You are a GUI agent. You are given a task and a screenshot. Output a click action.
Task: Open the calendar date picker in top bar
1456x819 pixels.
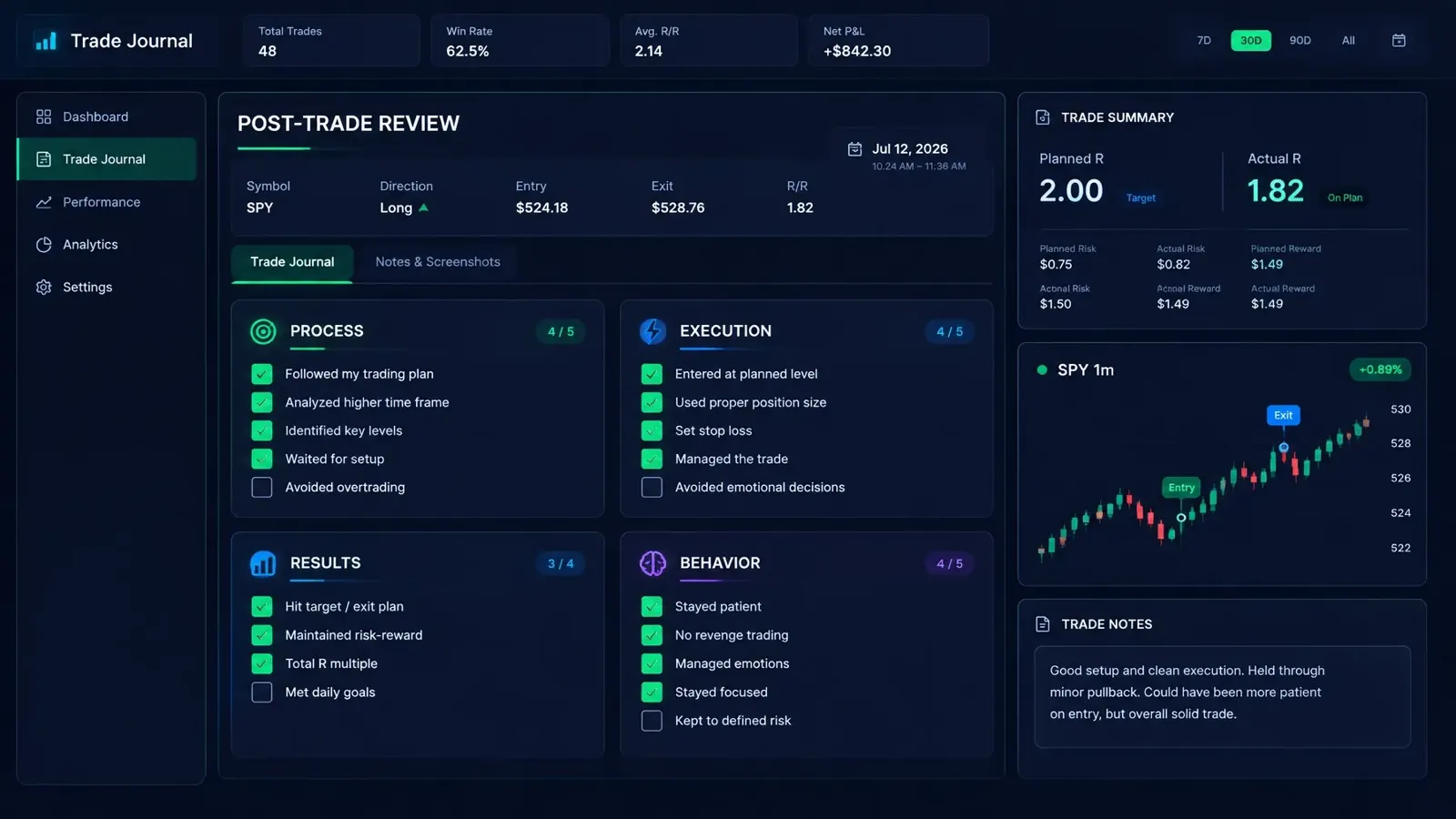click(x=1399, y=40)
